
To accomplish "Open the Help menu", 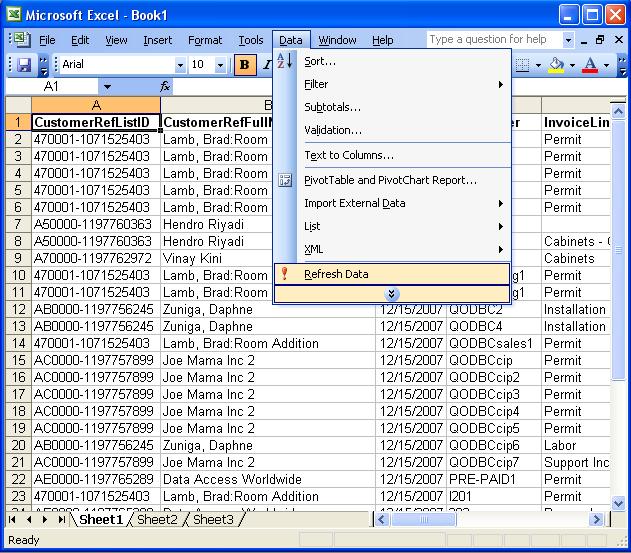I will pyautogui.click(x=383, y=40).
